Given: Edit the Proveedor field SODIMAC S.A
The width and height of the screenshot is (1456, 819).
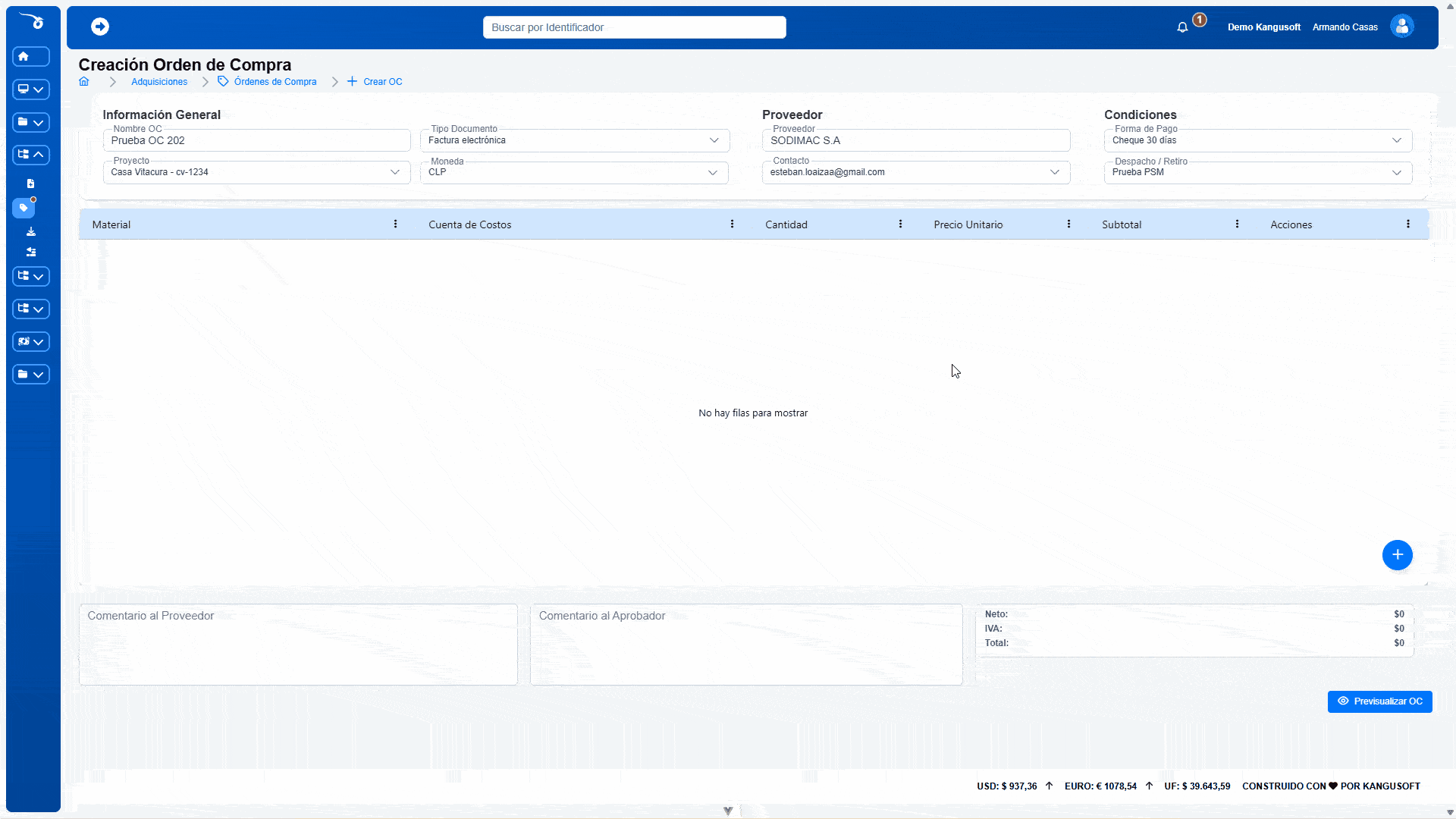Looking at the screenshot, I should pyautogui.click(x=916, y=140).
